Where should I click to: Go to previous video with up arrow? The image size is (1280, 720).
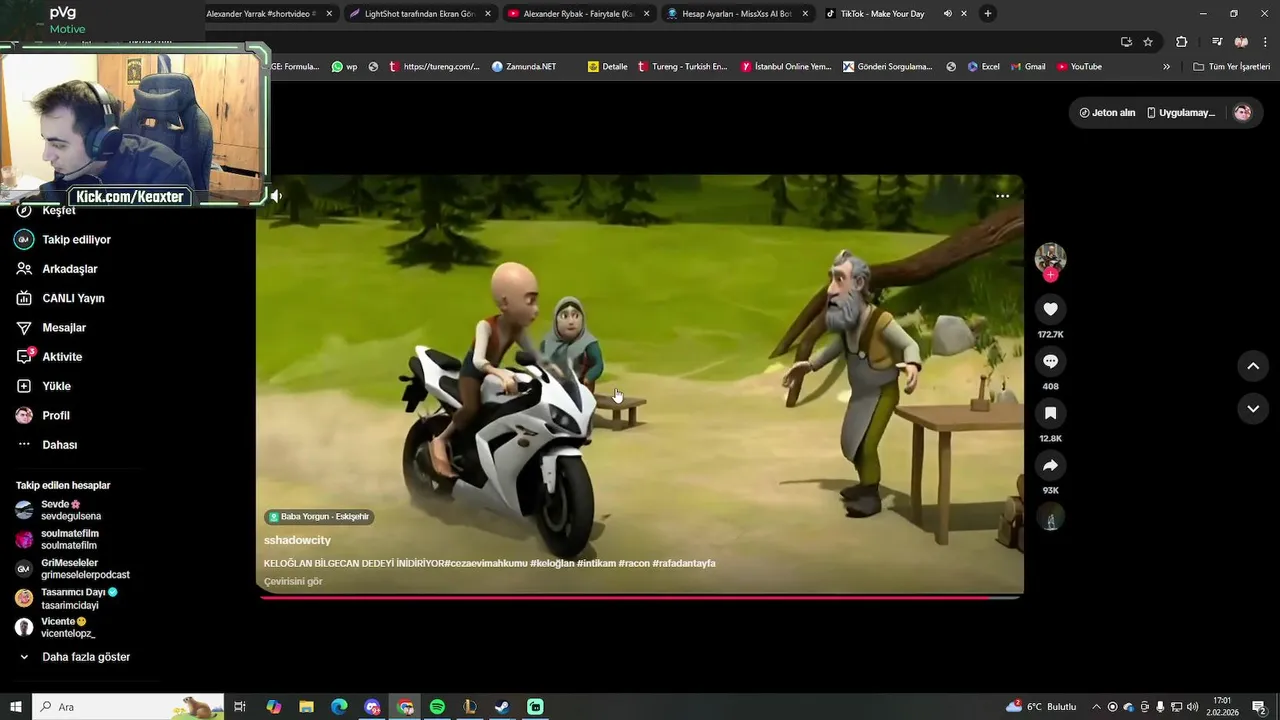click(x=1253, y=366)
